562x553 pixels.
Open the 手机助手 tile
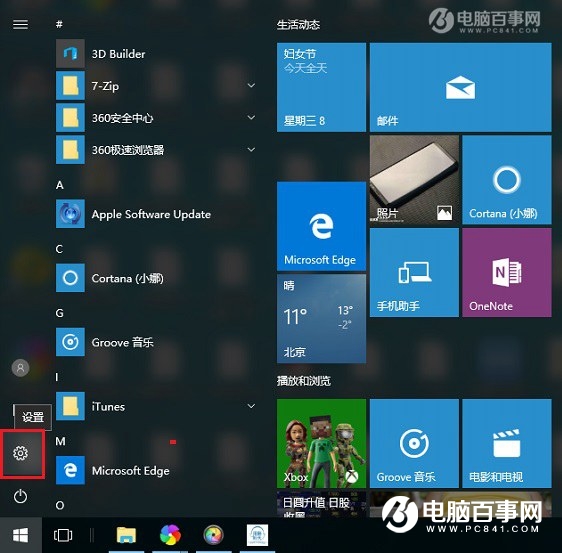tap(414, 272)
